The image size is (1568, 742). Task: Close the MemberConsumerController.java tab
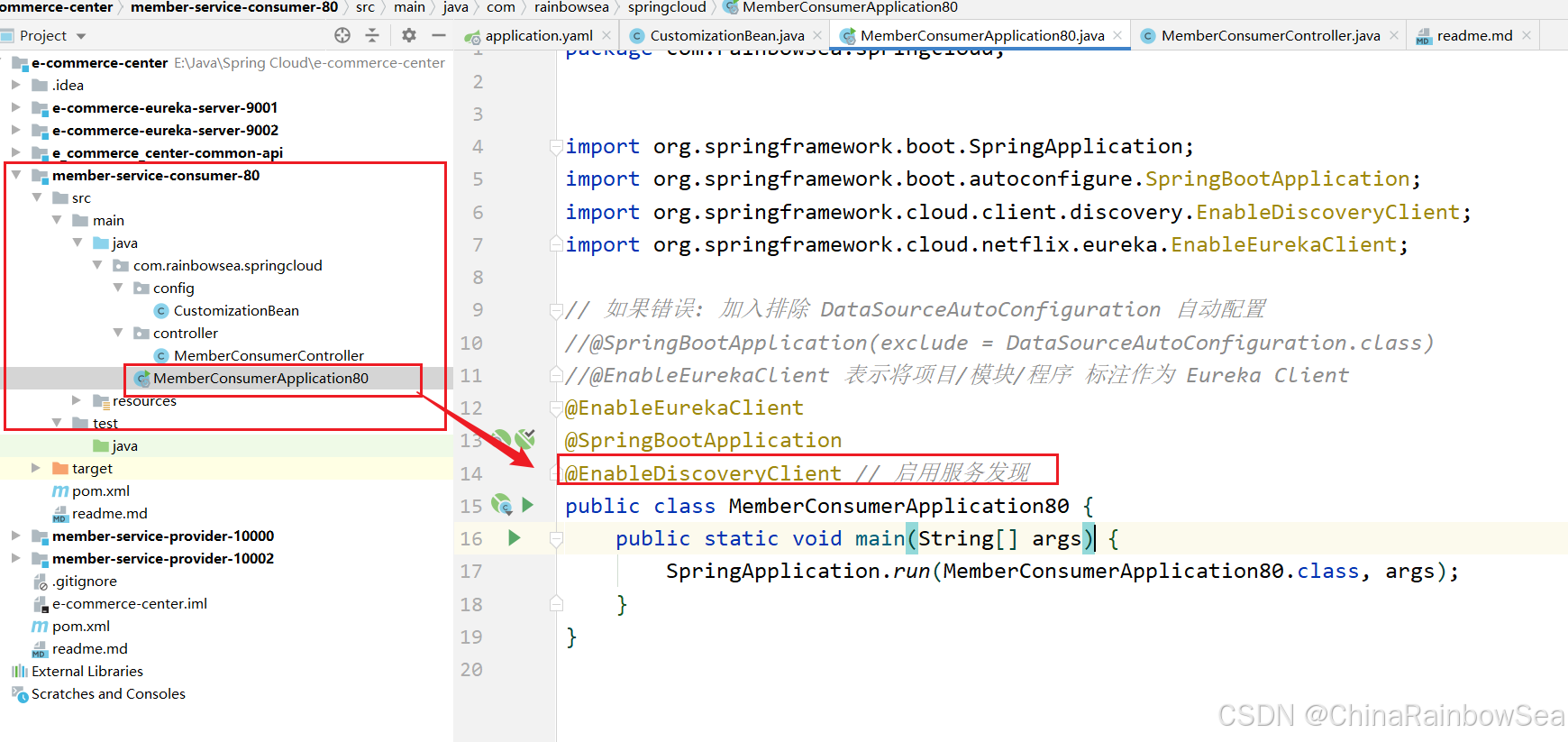pos(1394,35)
